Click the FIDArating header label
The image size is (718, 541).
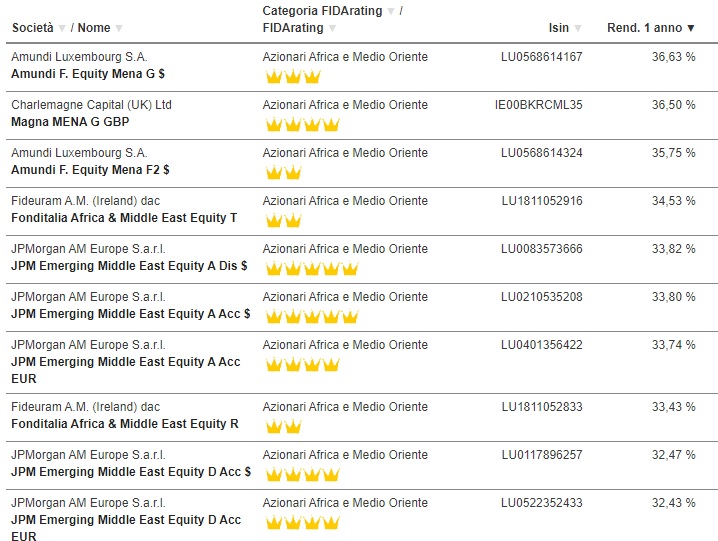(x=293, y=28)
